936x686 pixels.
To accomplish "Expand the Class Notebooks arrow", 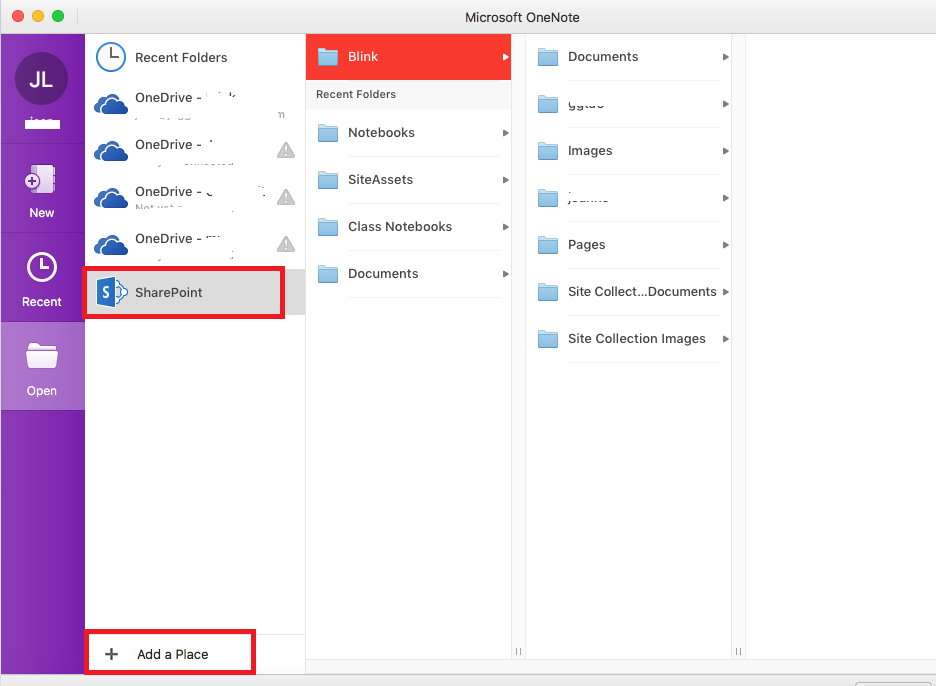I will [x=506, y=227].
